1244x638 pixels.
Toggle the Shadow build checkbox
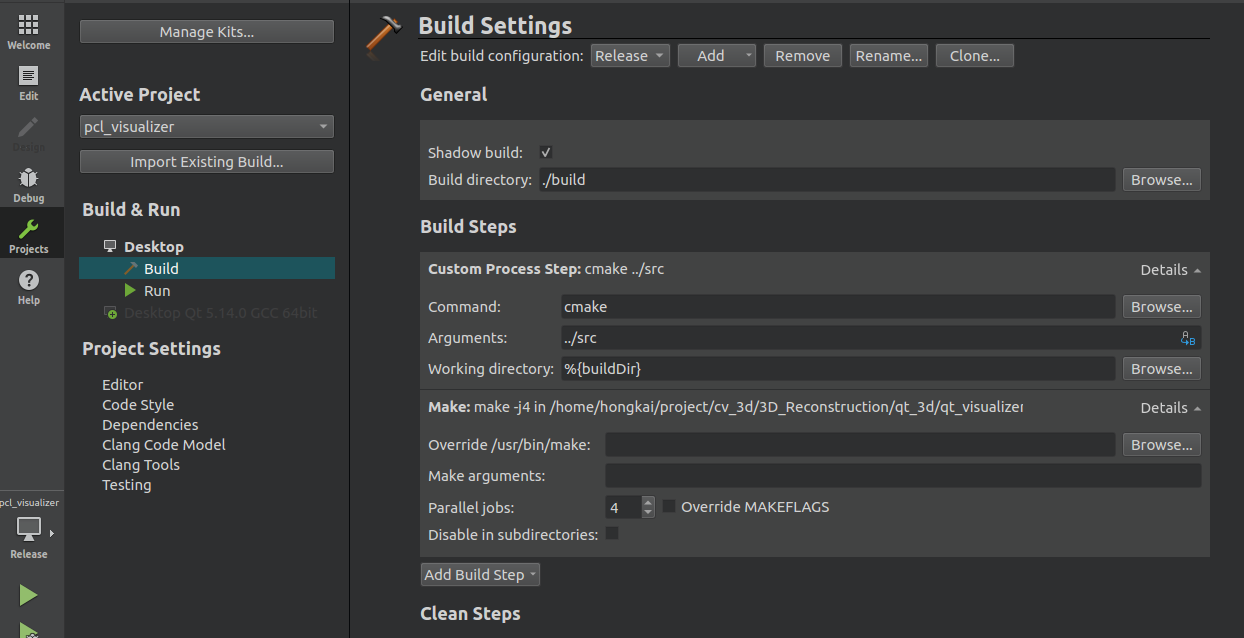546,153
